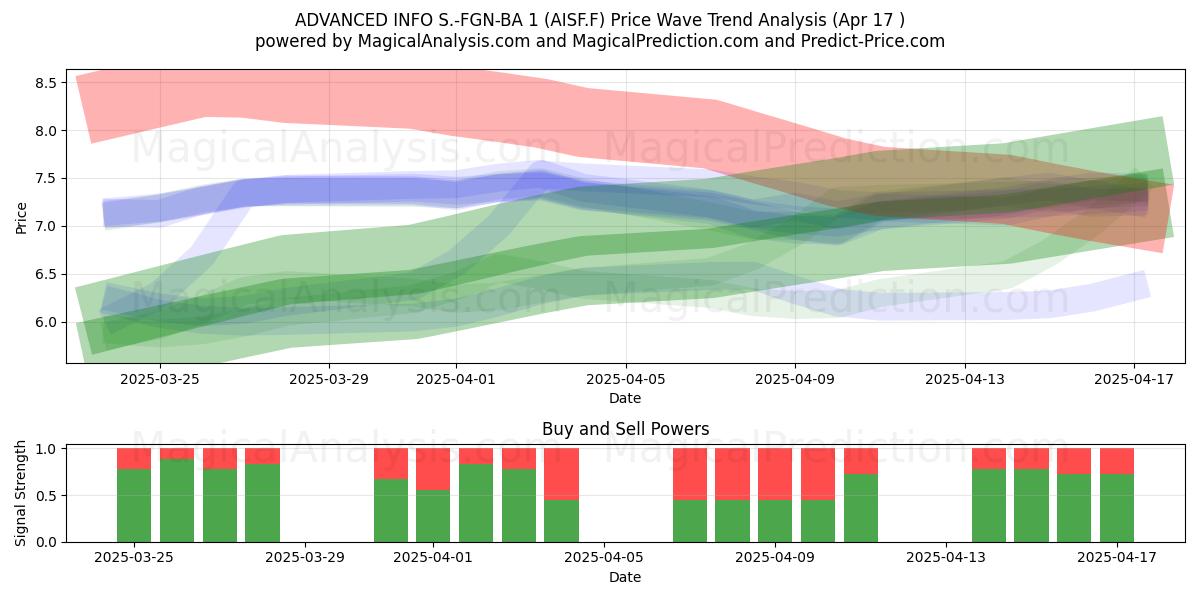Click the 0.5 signal strength tick
1200x600 pixels.
tap(48, 496)
